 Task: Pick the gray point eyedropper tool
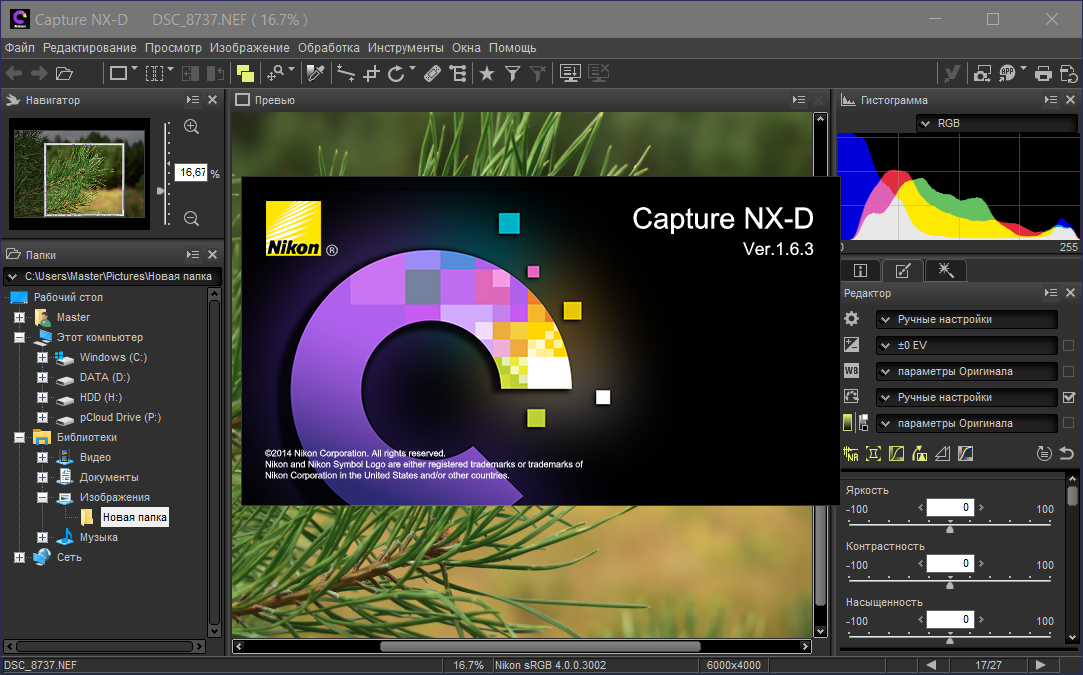(x=315, y=73)
